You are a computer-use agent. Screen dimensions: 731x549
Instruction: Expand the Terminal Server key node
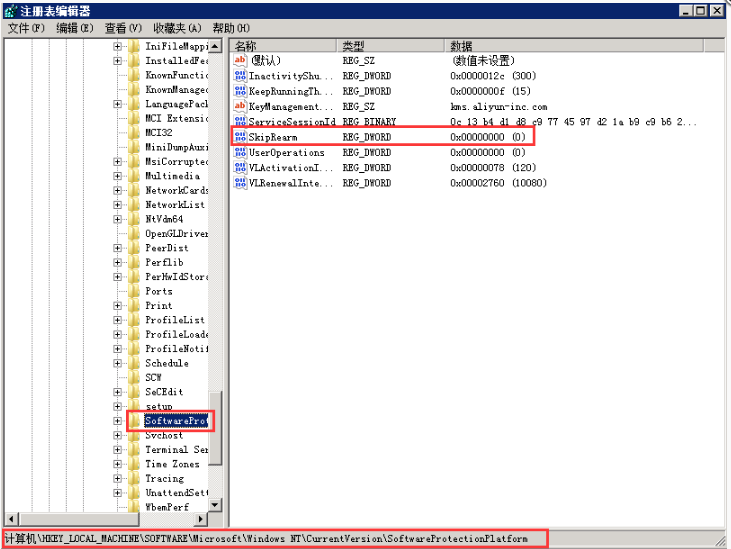point(118,450)
